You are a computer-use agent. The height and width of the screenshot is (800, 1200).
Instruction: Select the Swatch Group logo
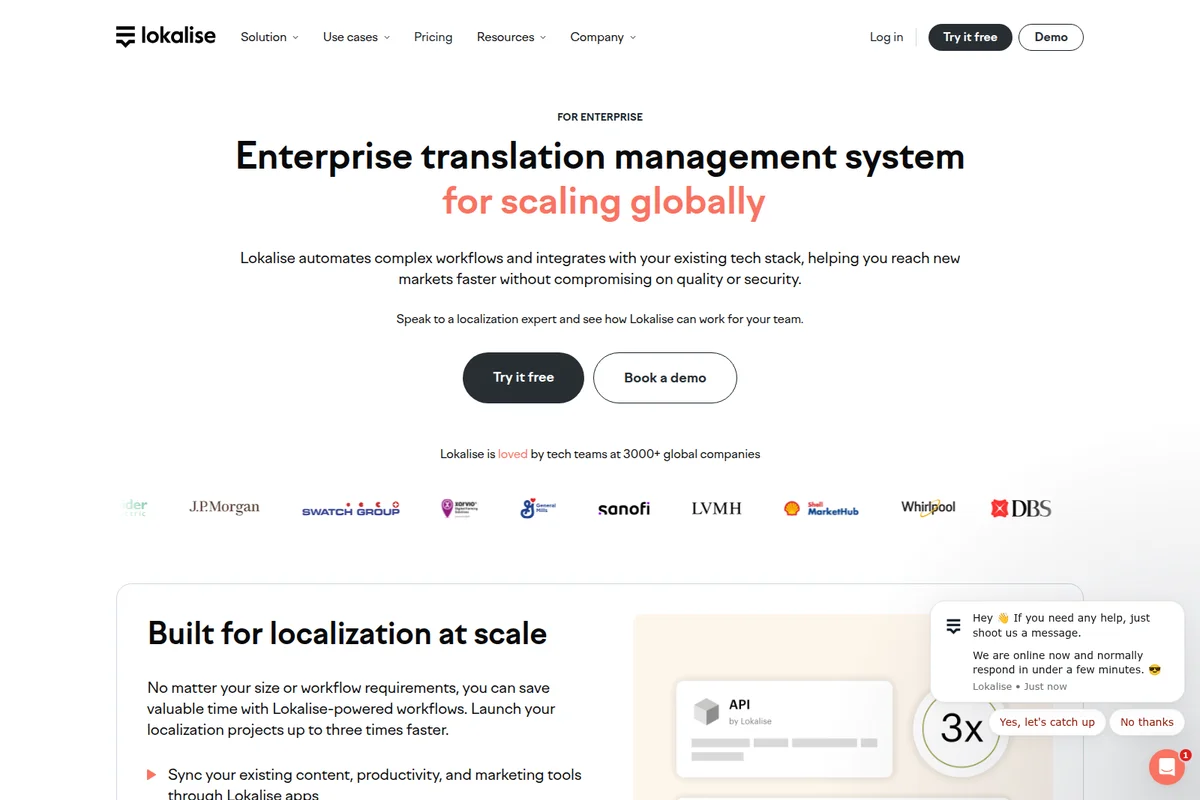click(351, 508)
